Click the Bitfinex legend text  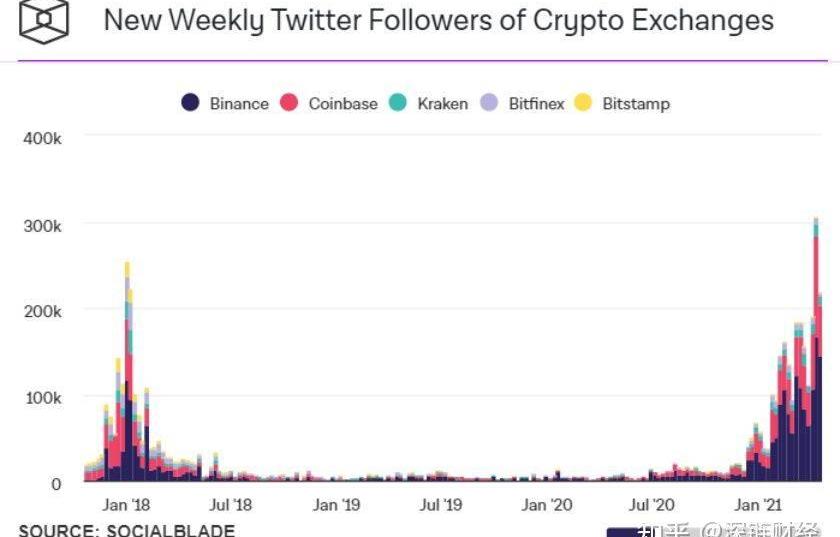click(536, 104)
